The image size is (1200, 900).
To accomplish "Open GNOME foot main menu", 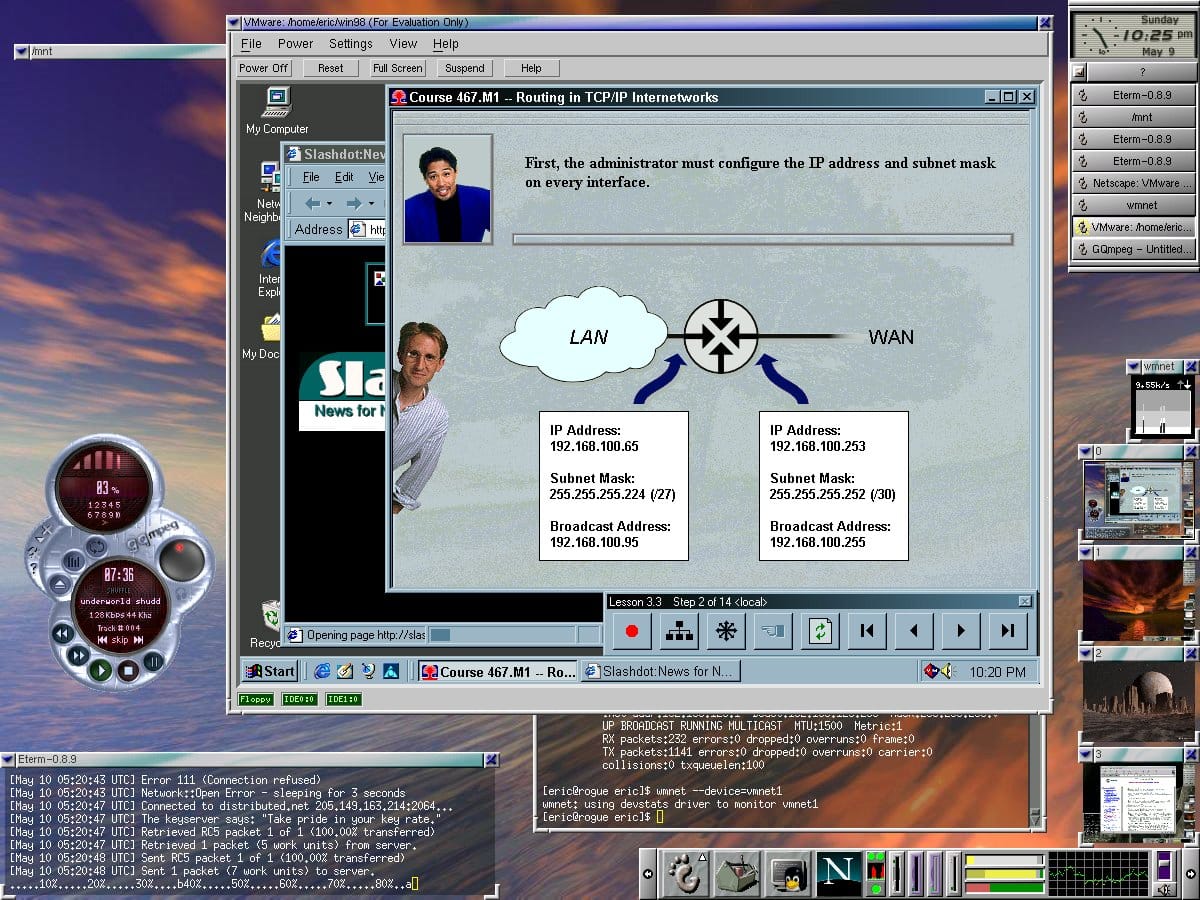I will click(x=685, y=875).
